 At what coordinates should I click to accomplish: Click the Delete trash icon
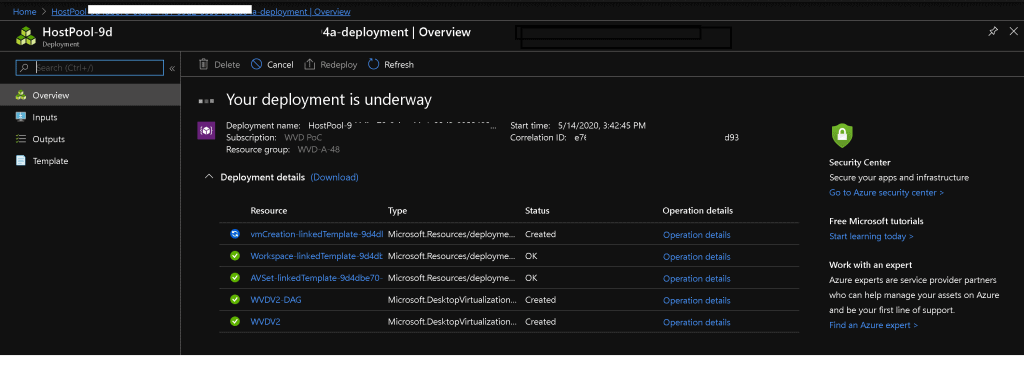click(204, 64)
